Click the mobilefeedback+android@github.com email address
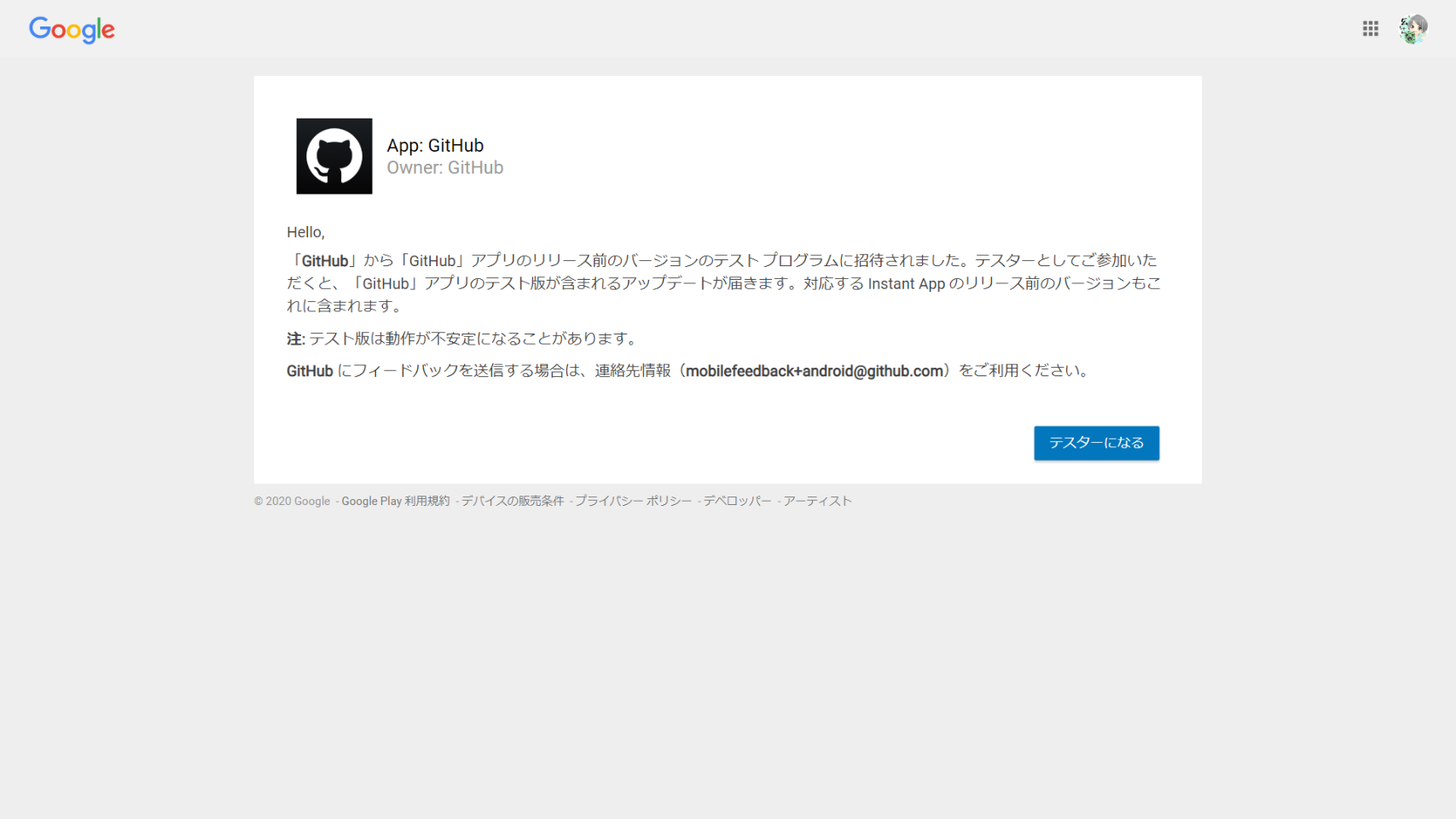The width and height of the screenshot is (1456, 819). point(814,371)
